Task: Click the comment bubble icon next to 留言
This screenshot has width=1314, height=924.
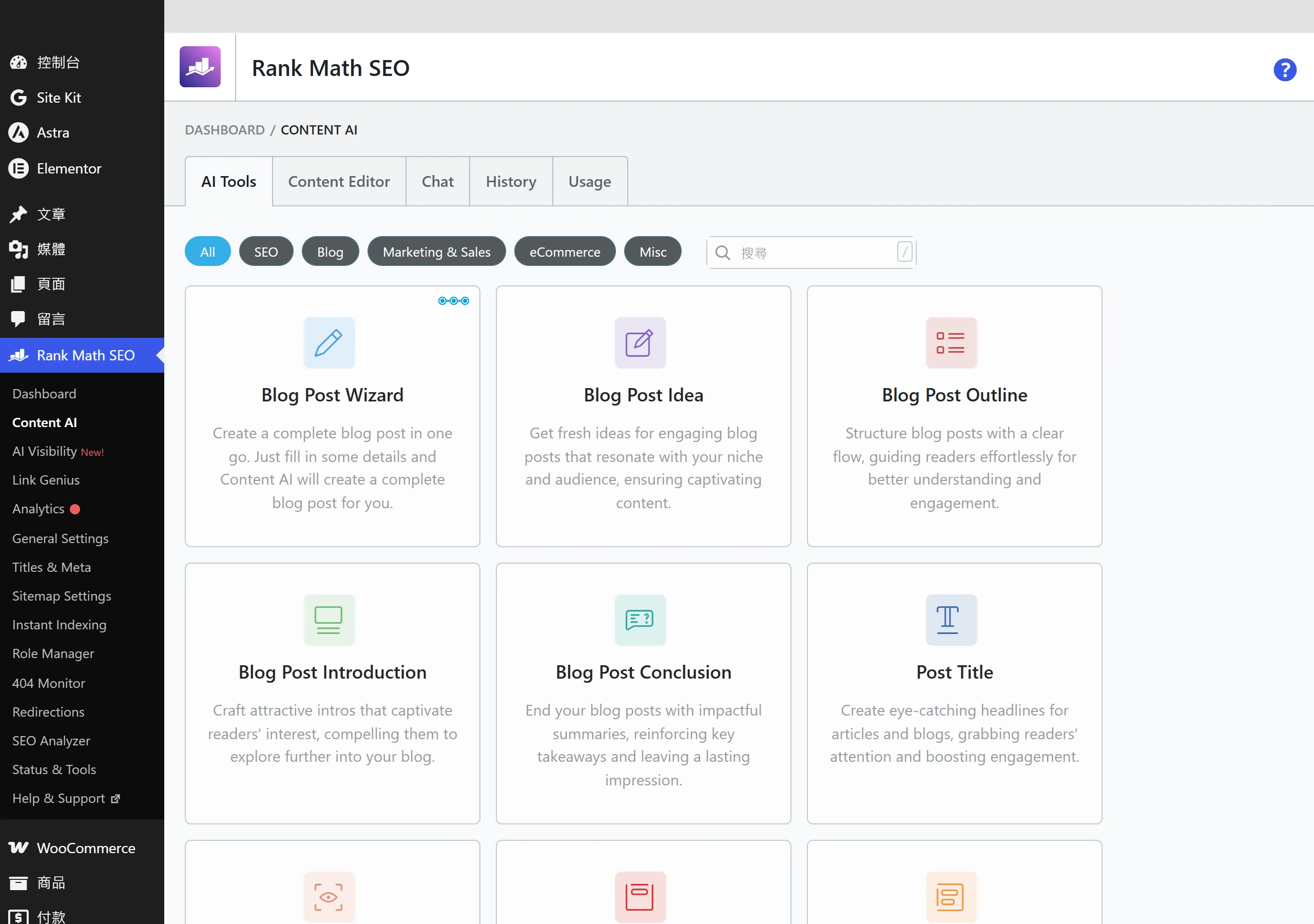Action: 18,319
